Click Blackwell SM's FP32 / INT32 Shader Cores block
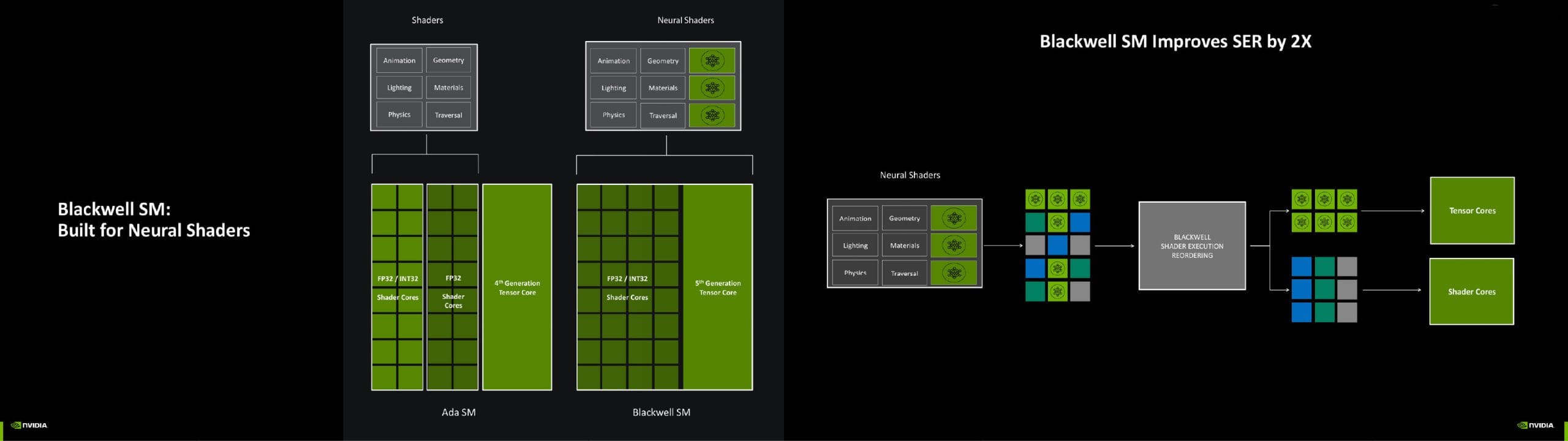Image resolution: width=1568 pixels, height=441 pixels. [x=627, y=287]
